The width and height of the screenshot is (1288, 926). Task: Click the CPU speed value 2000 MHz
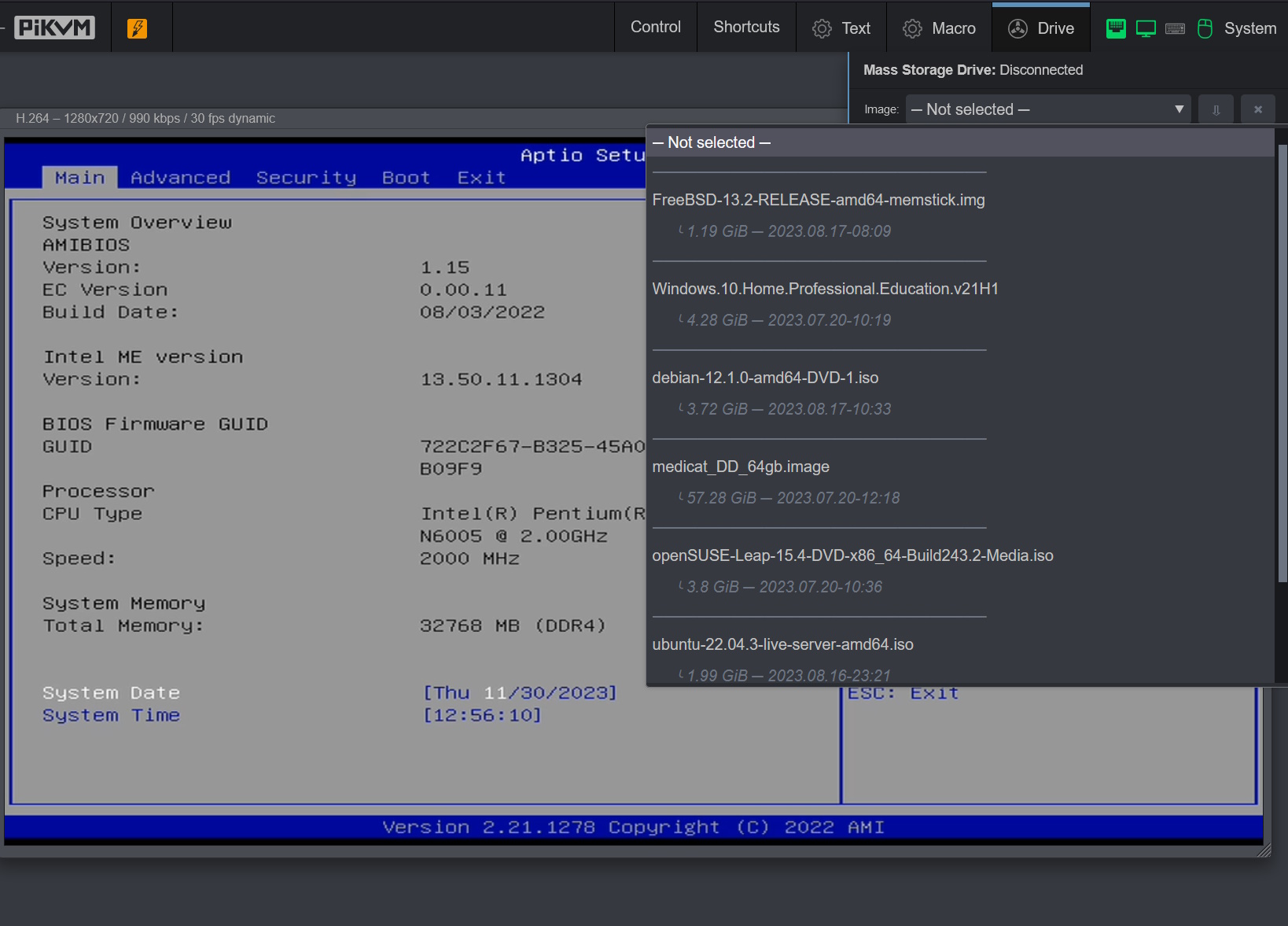point(469,559)
